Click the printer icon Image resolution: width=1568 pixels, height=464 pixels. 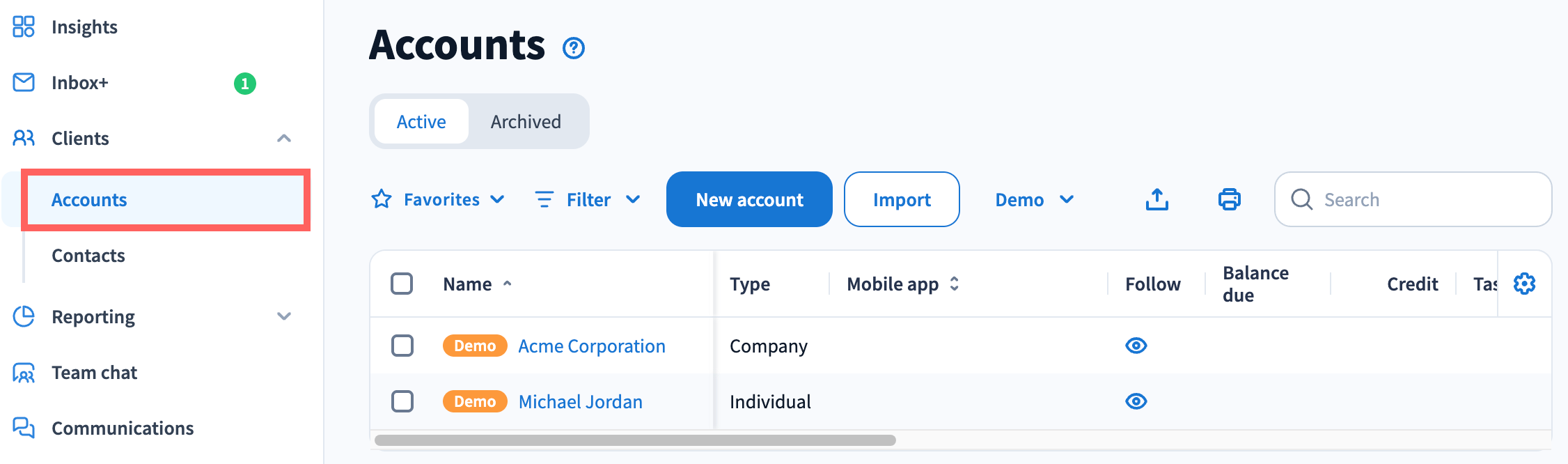click(1229, 199)
